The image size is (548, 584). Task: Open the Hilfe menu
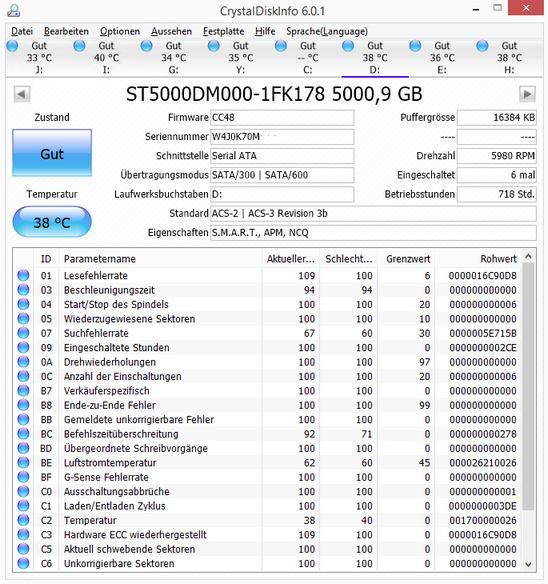coord(265,31)
